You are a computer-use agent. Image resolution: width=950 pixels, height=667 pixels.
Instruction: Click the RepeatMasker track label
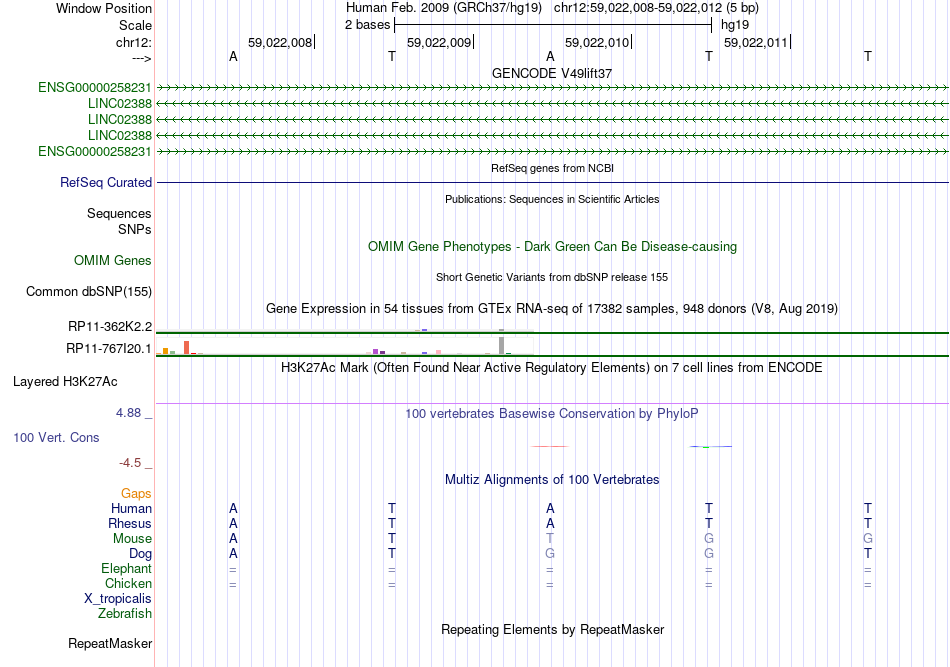110,643
